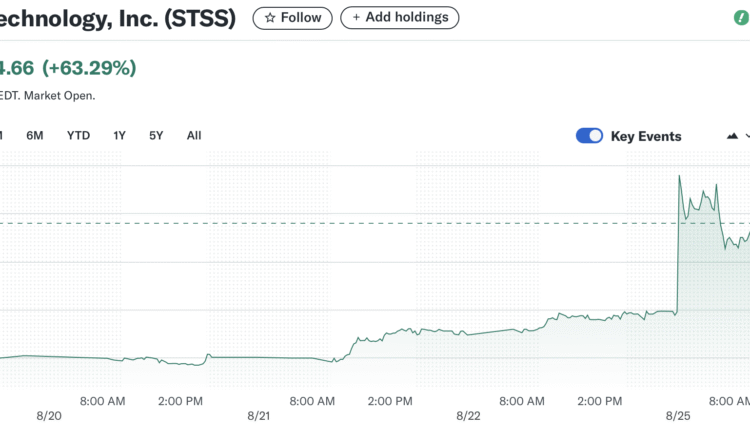This screenshot has height=430, width=750.
Task: Click the mountain chart type icon
Action: (732, 136)
